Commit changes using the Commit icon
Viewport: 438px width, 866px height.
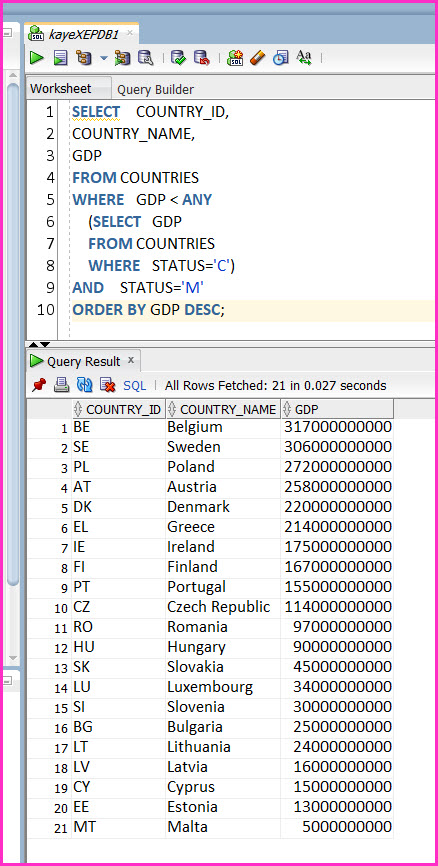(x=178, y=57)
